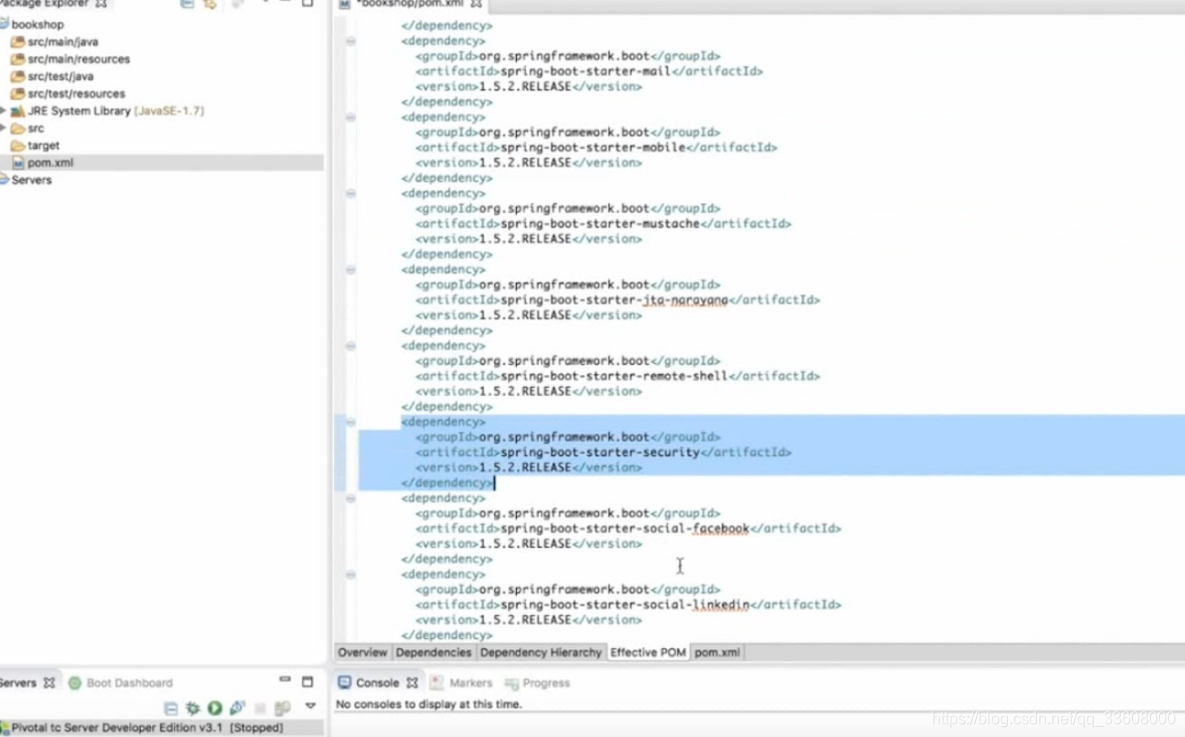This screenshot has height=737, width=1185.
Task: Select pom.xml in Package Explorer
Action: click(50, 163)
